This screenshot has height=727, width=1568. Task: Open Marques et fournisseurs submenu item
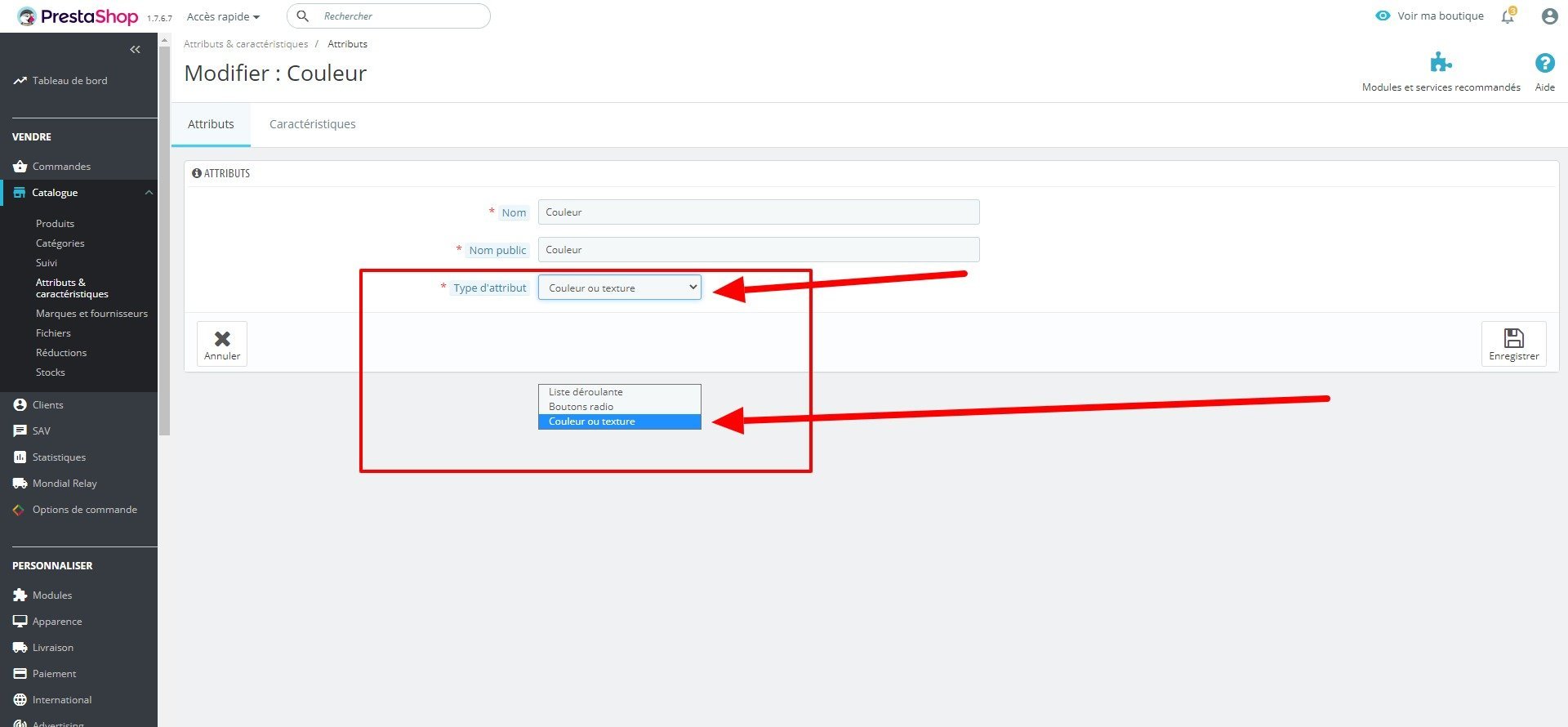[x=91, y=314]
